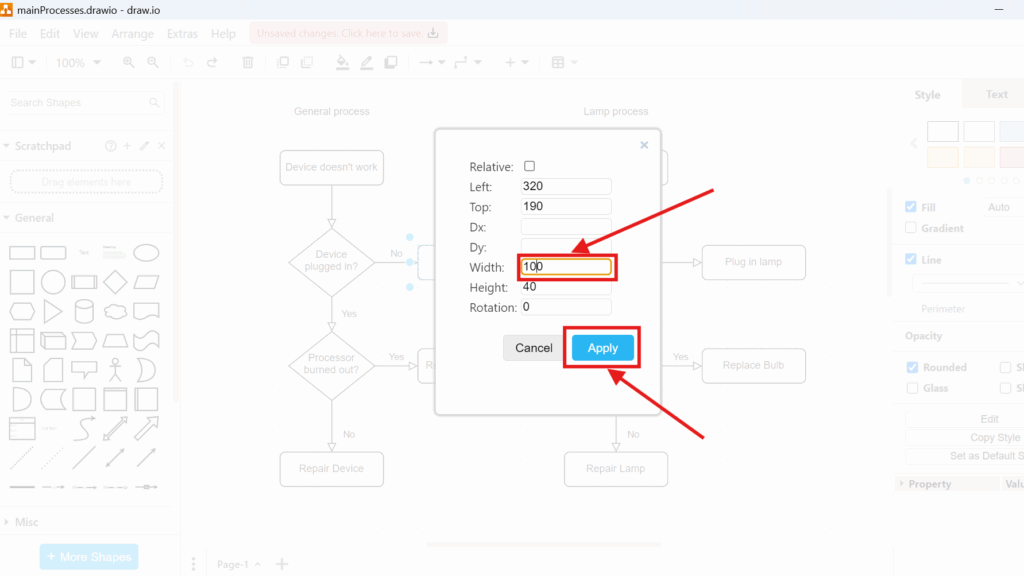Click the Apply button in the geometry dialog
1024x576 pixels.
coord(602,348)
